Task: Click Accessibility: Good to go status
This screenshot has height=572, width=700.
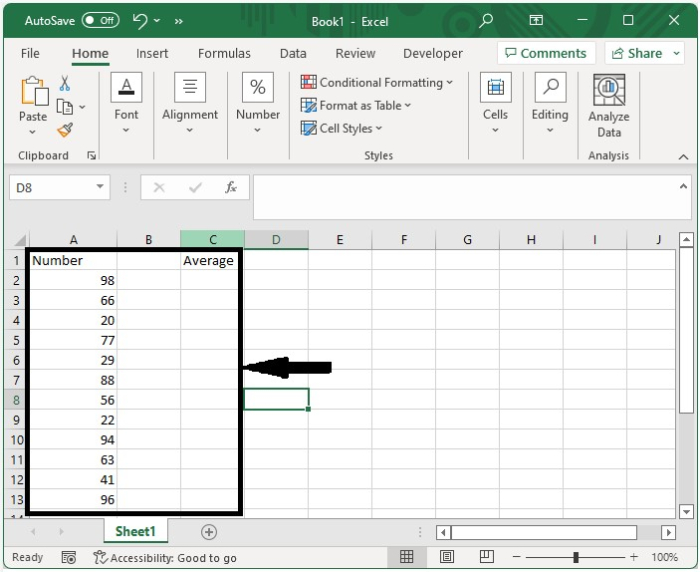Action: 165,558
